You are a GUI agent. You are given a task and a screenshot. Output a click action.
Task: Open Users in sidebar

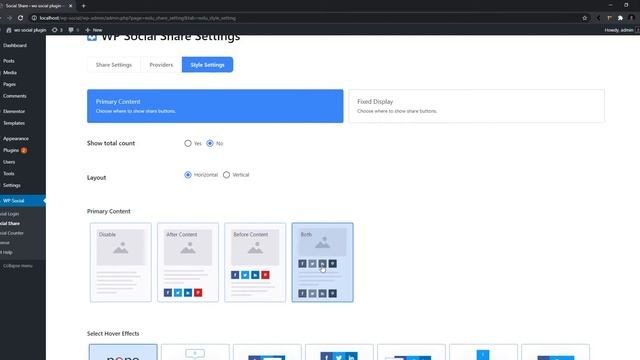click(9, 162)
